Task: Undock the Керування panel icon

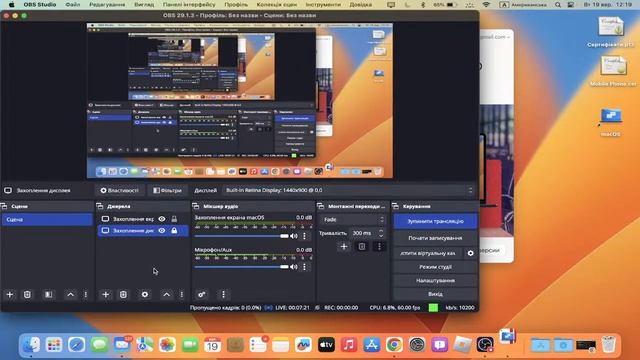Action: click(396, 206)
